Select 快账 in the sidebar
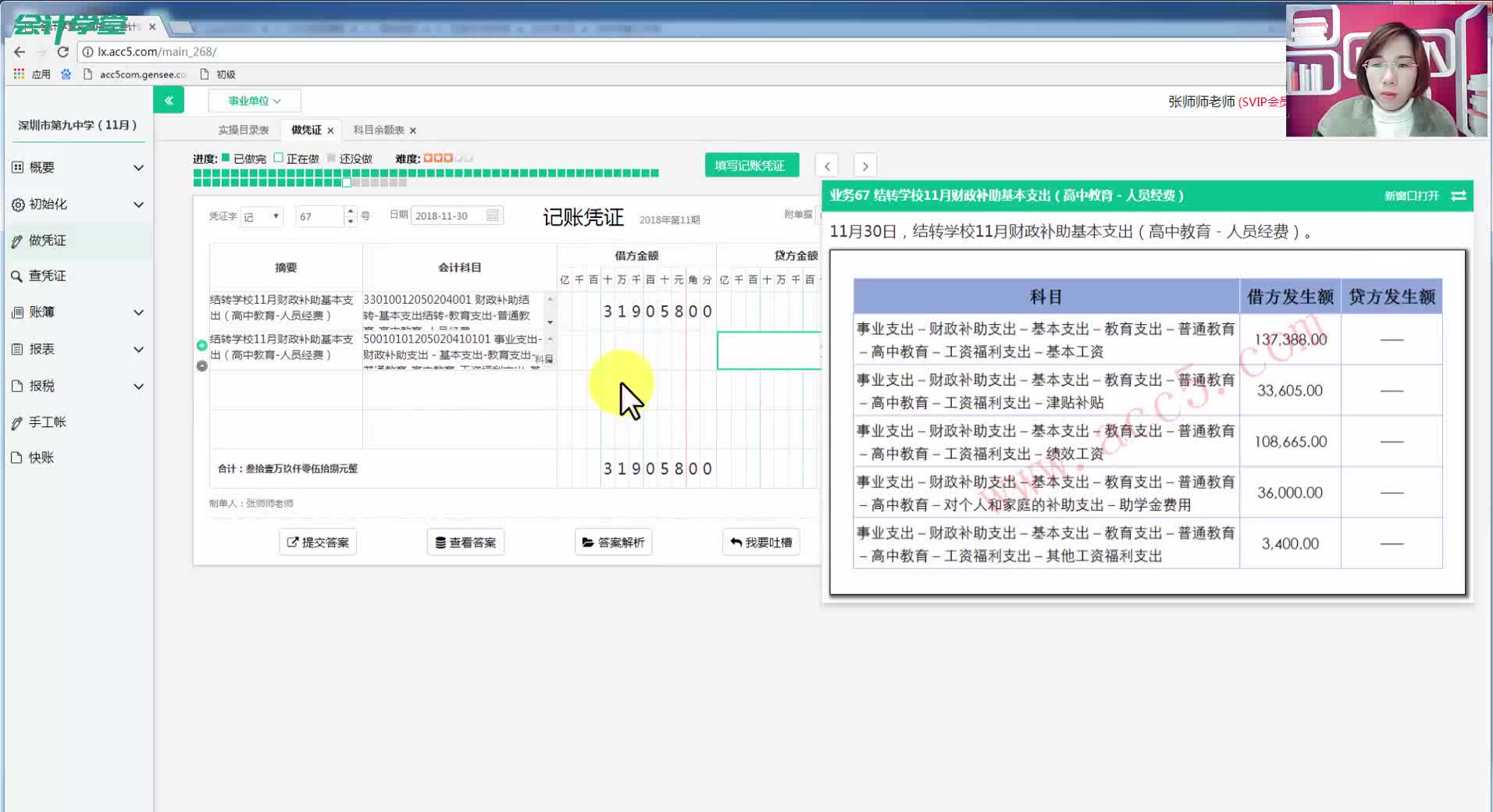Screen dimensions: 1493x812 77,458
